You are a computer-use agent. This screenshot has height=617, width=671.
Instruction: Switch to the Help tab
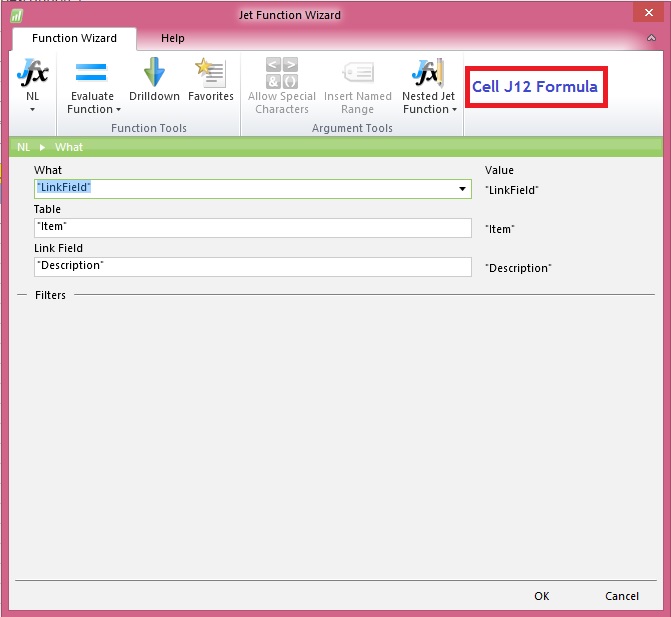(x=173, y=38)
